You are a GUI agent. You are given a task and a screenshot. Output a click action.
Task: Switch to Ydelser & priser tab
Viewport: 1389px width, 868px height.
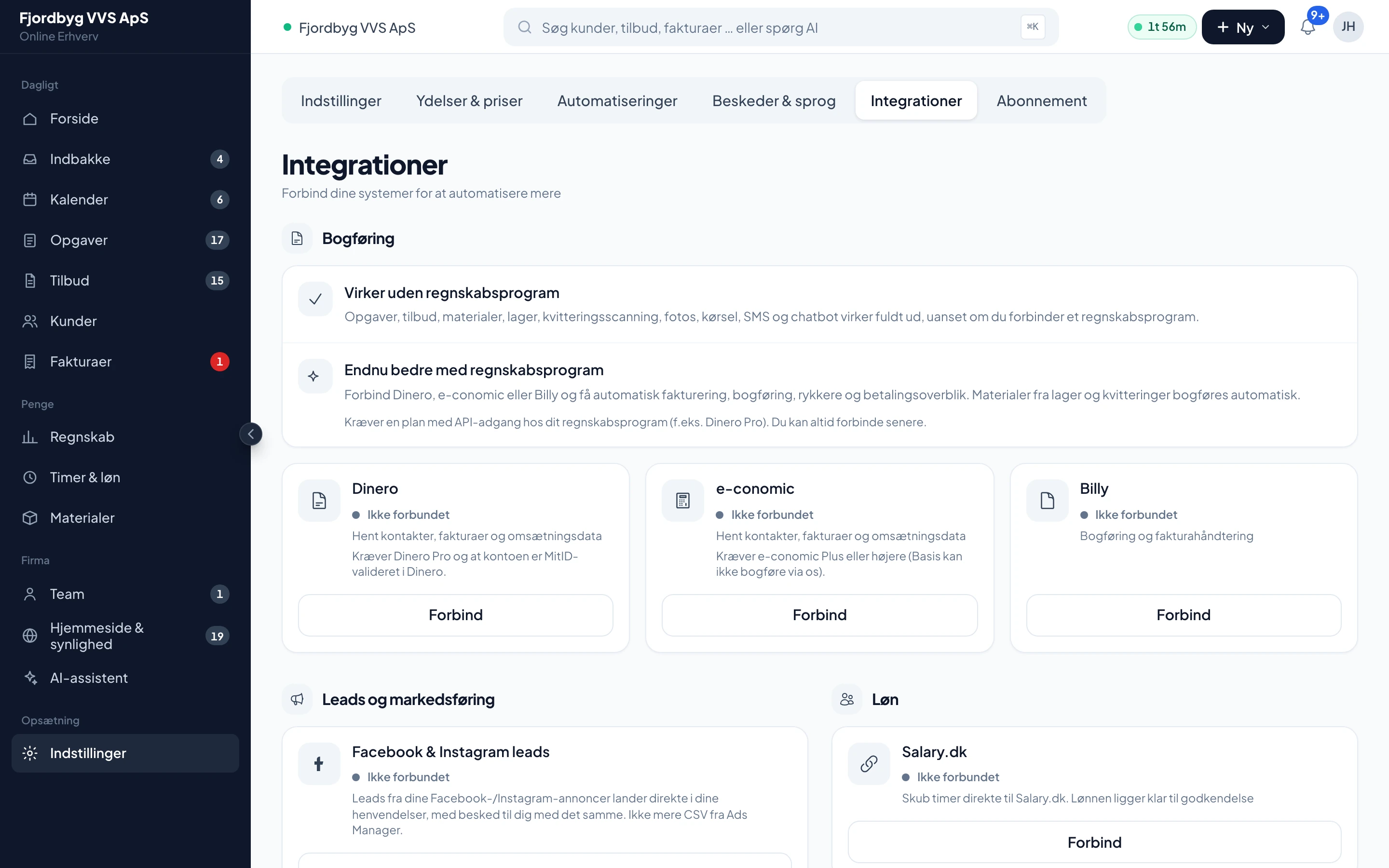click(x=469, y=100)
